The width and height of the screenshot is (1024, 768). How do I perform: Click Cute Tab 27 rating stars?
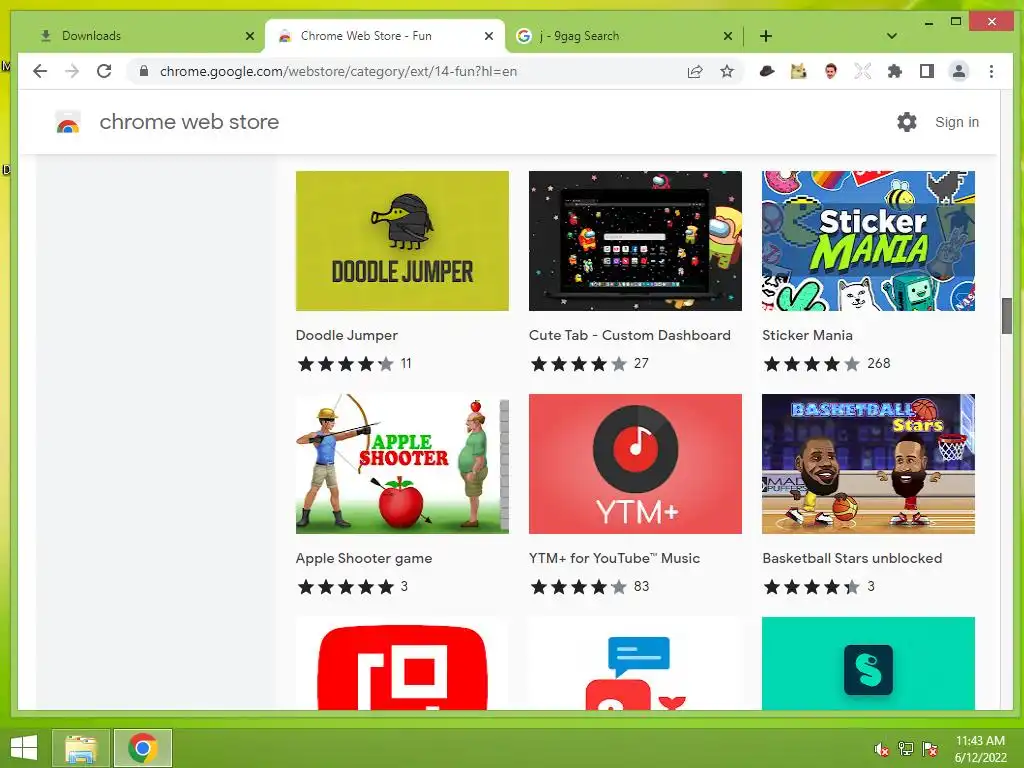[x=579, y=364]
